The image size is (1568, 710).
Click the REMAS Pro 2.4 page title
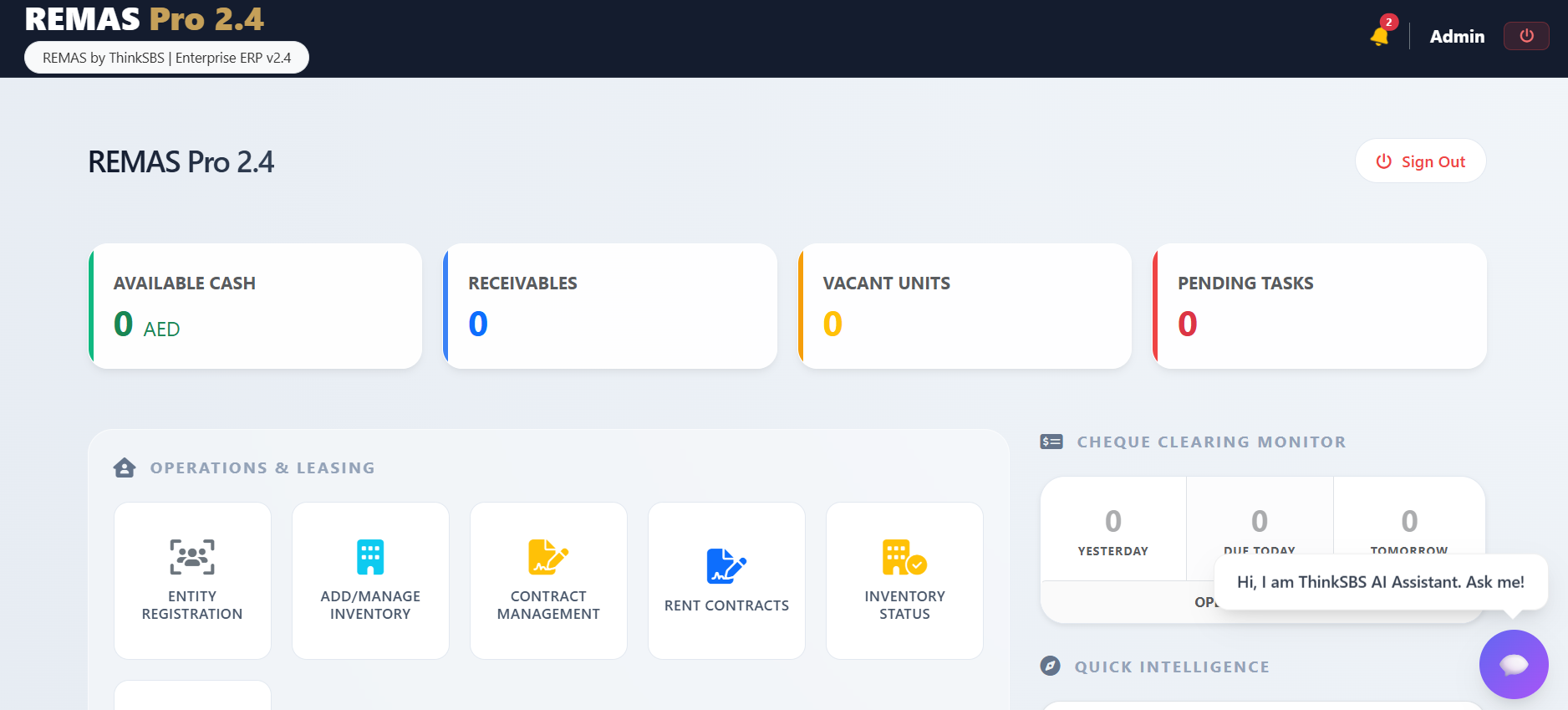click(x=181, y=162)
